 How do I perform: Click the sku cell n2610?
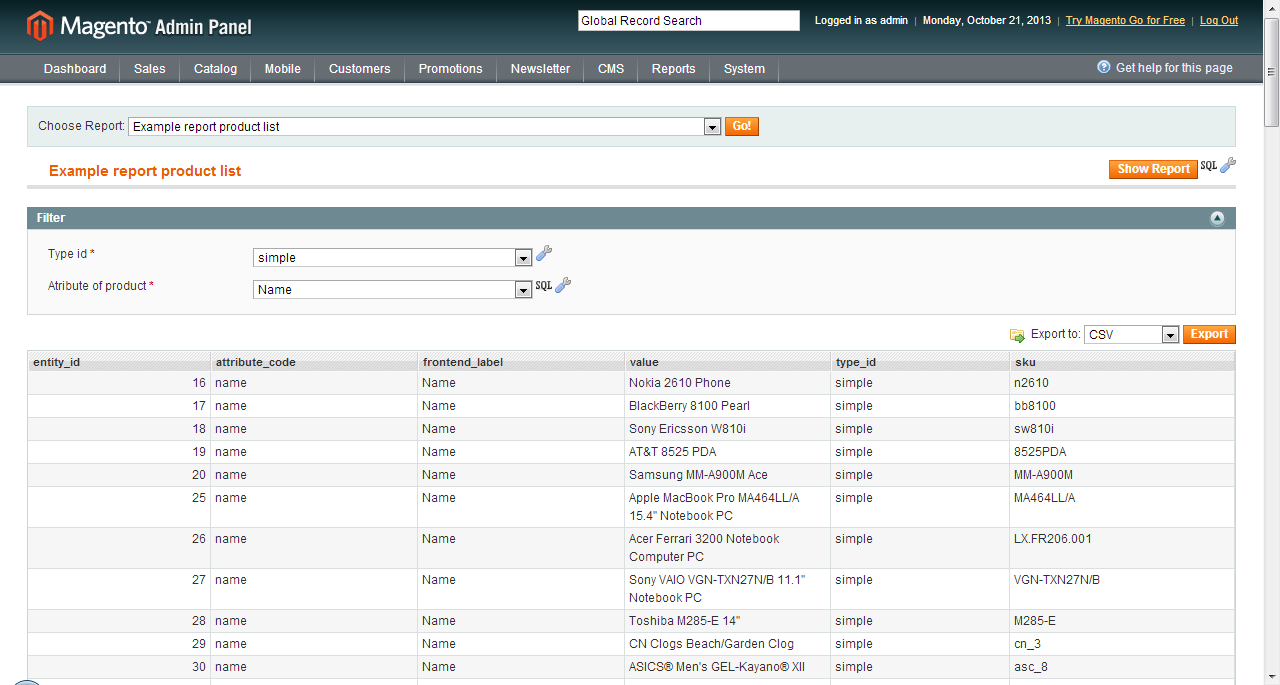click(1122, 383)
